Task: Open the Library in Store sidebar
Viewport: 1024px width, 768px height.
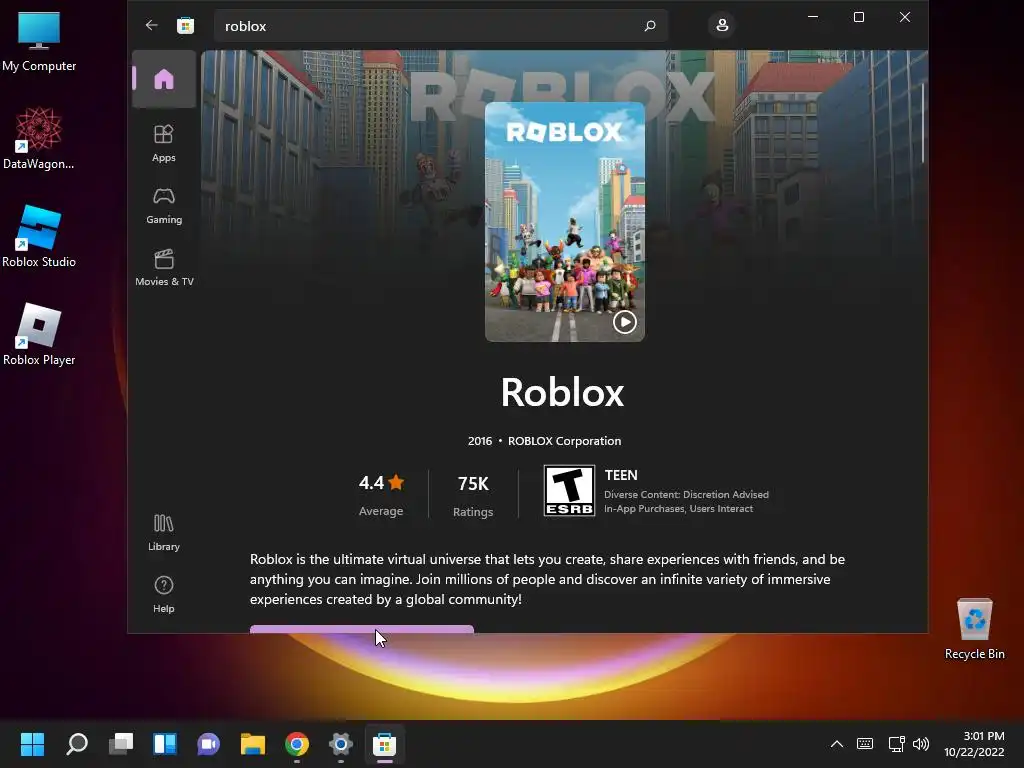Action: click(x=164, y=532)
